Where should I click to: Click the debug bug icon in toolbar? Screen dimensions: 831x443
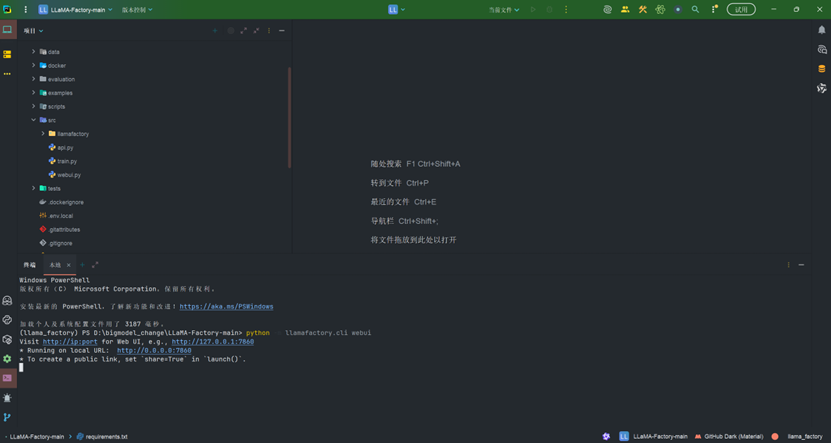(x=550, y=10)
